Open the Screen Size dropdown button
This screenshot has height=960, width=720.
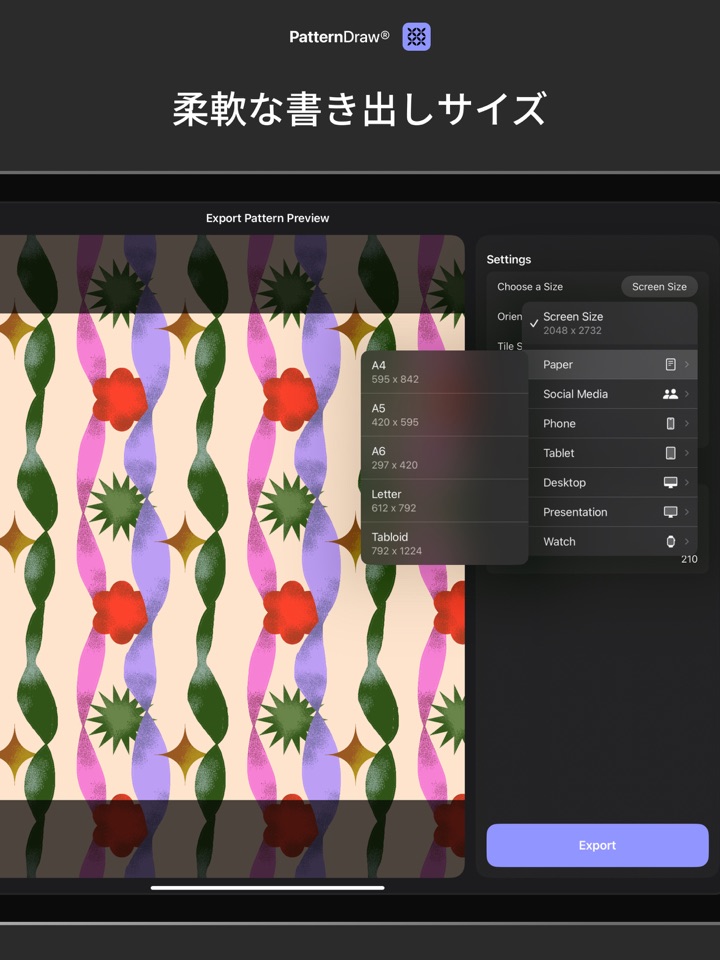click(x=659, y=287)
